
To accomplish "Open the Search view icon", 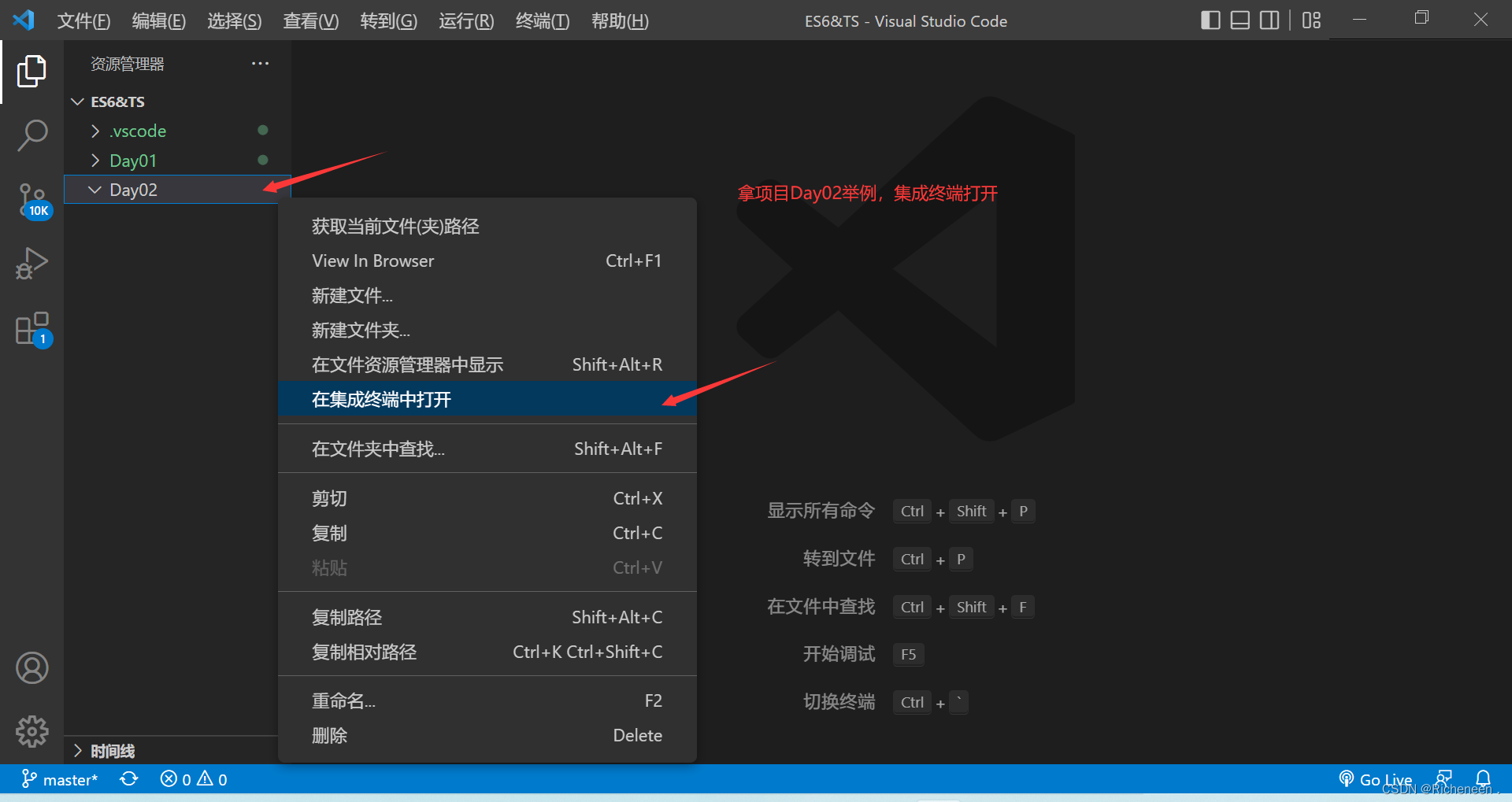I will click(x=31, y=135).
